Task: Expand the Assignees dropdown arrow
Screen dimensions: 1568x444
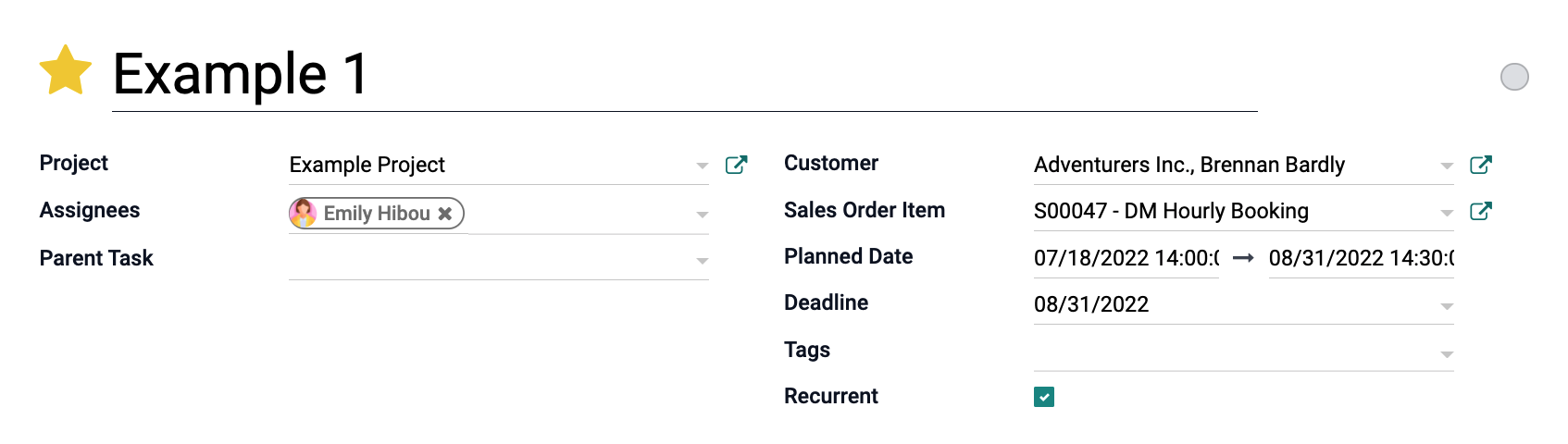Action: click(x=703, y=215)
